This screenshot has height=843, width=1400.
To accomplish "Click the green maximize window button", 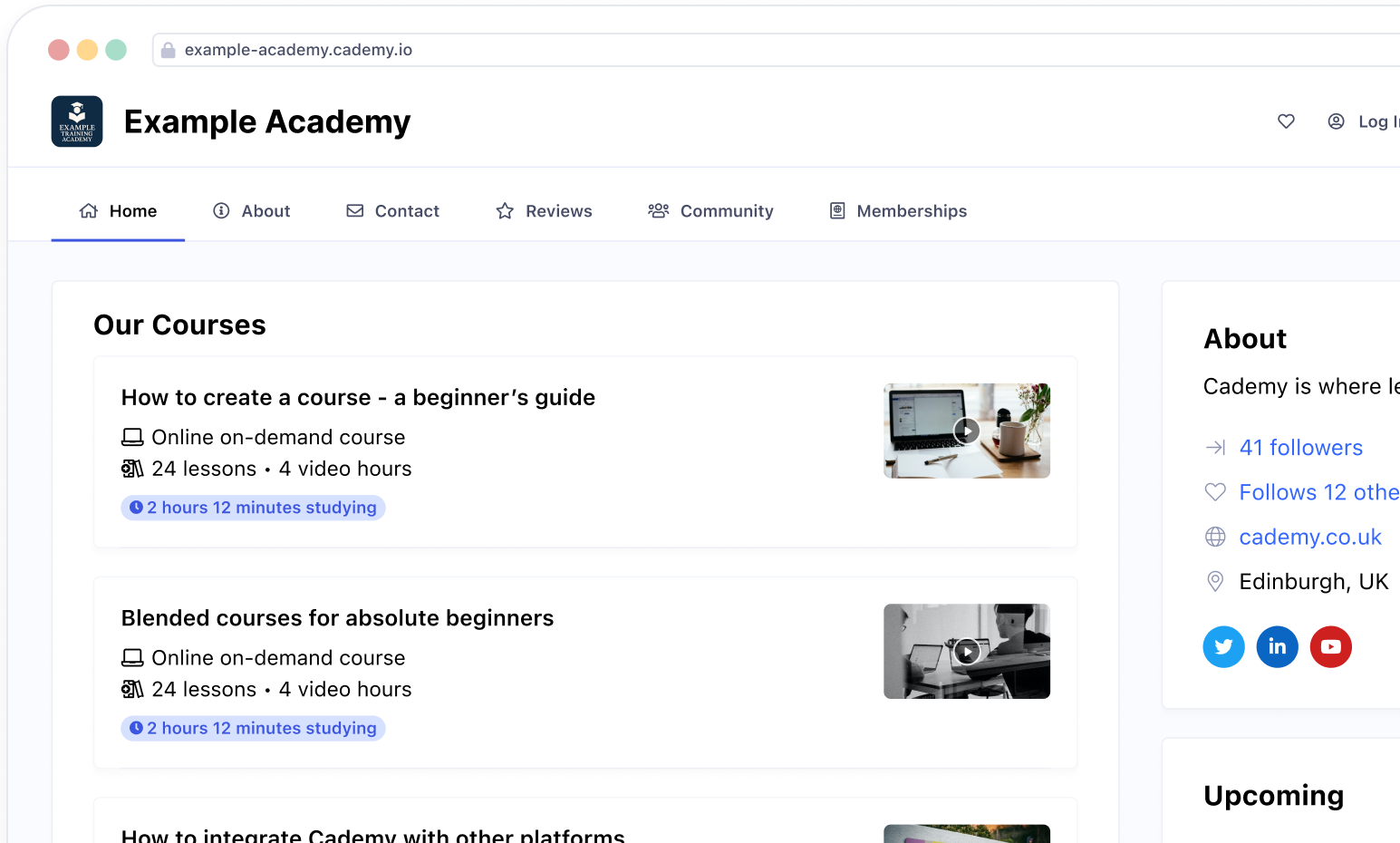I will coord(116,50).
